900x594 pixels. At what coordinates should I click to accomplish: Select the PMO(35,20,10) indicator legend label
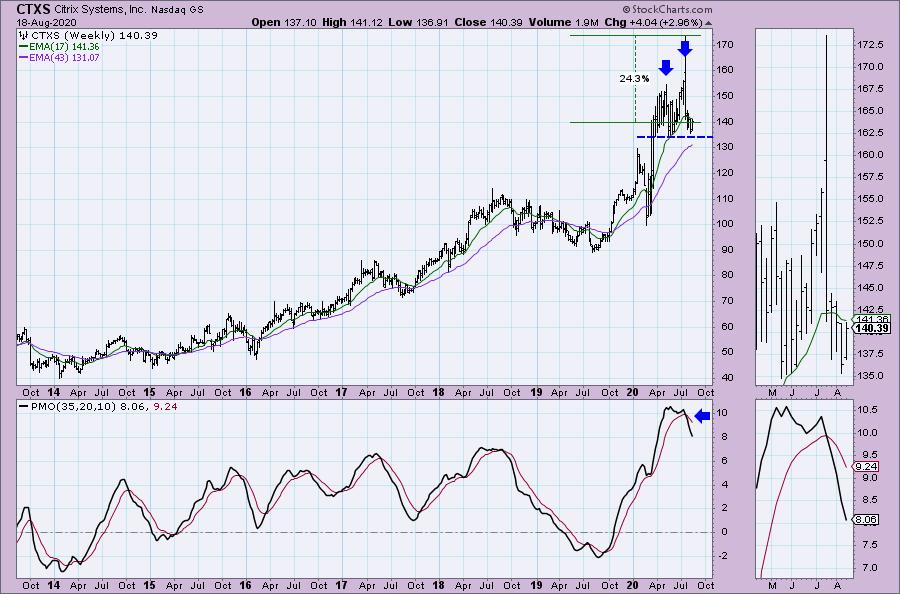click(x=73, y=406)
